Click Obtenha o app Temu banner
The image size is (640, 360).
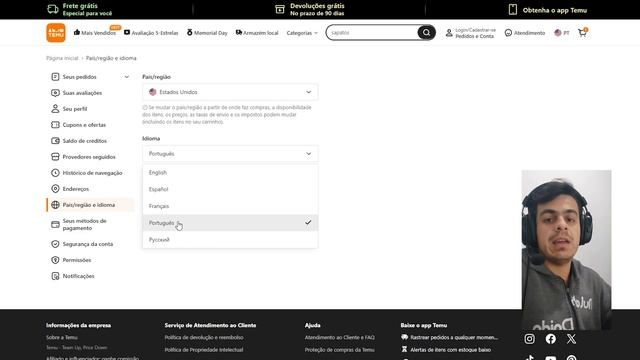547,10
